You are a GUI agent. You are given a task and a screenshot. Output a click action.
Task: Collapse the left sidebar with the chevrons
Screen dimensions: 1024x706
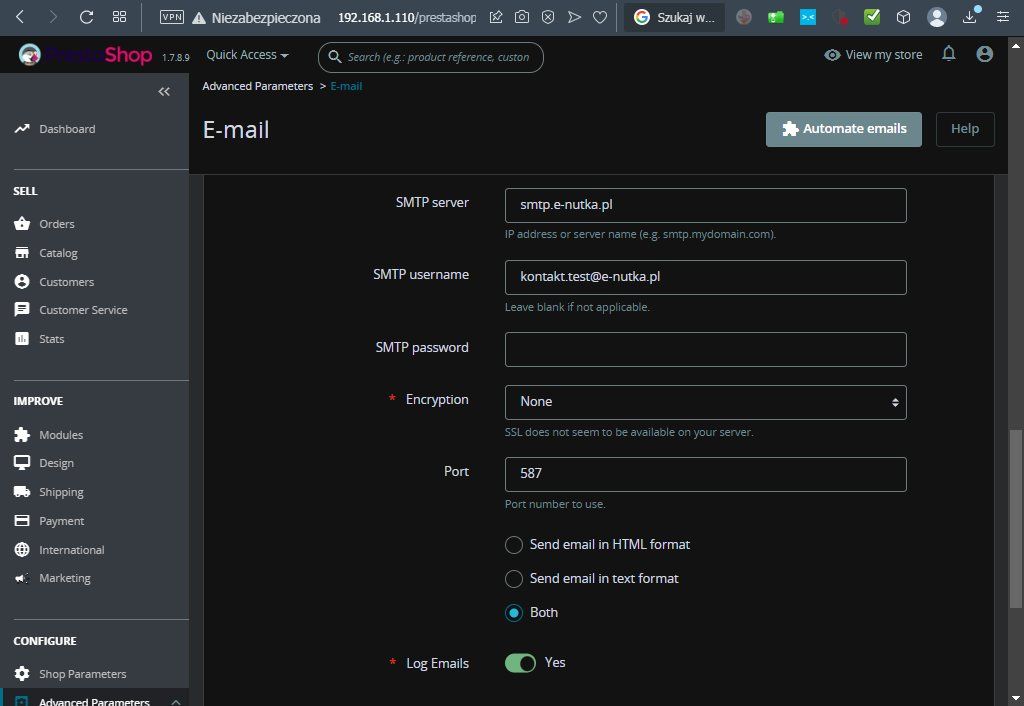pyautogui.click(x=164, y=91)
